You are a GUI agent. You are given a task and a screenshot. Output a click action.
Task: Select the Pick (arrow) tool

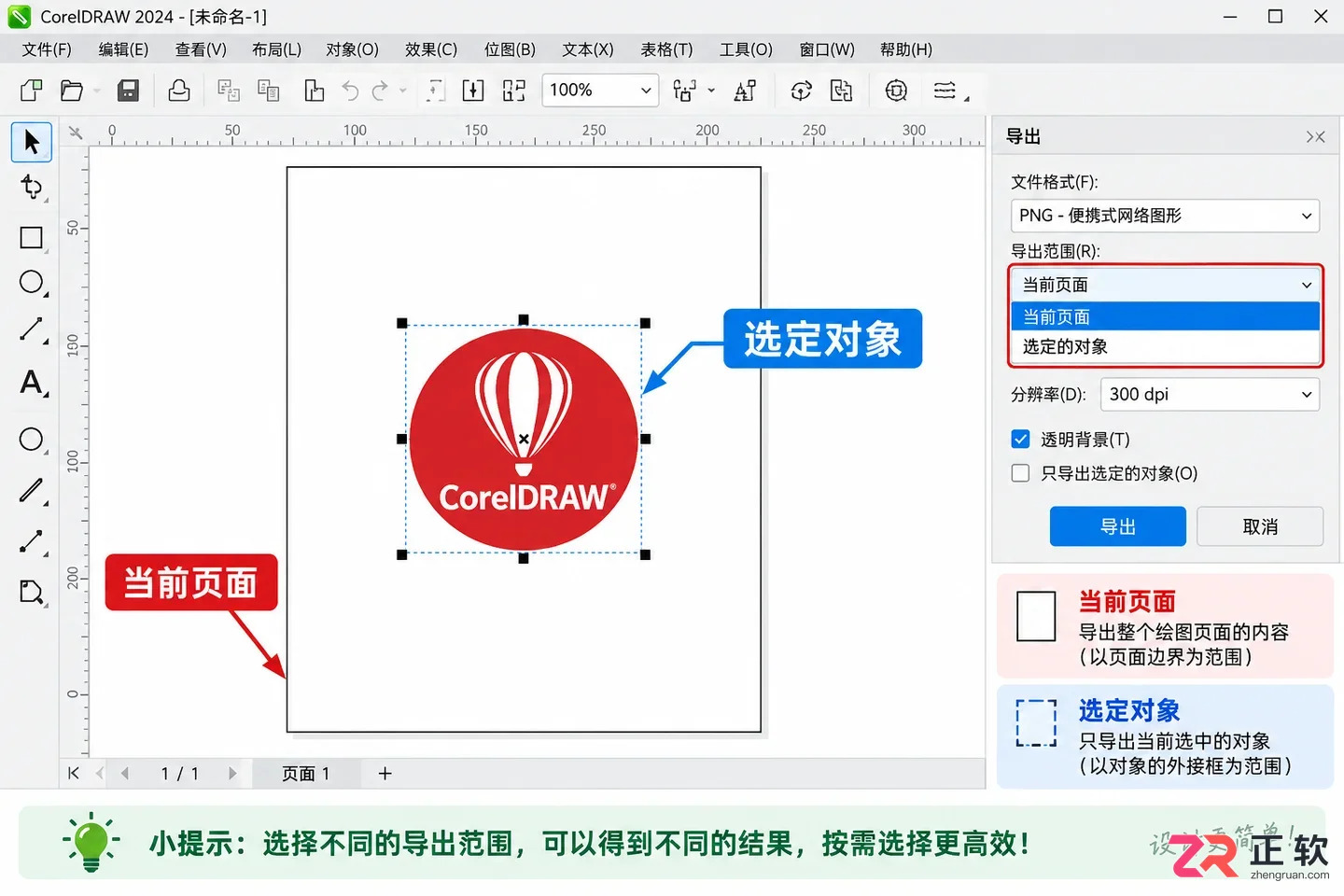[32, 142]
